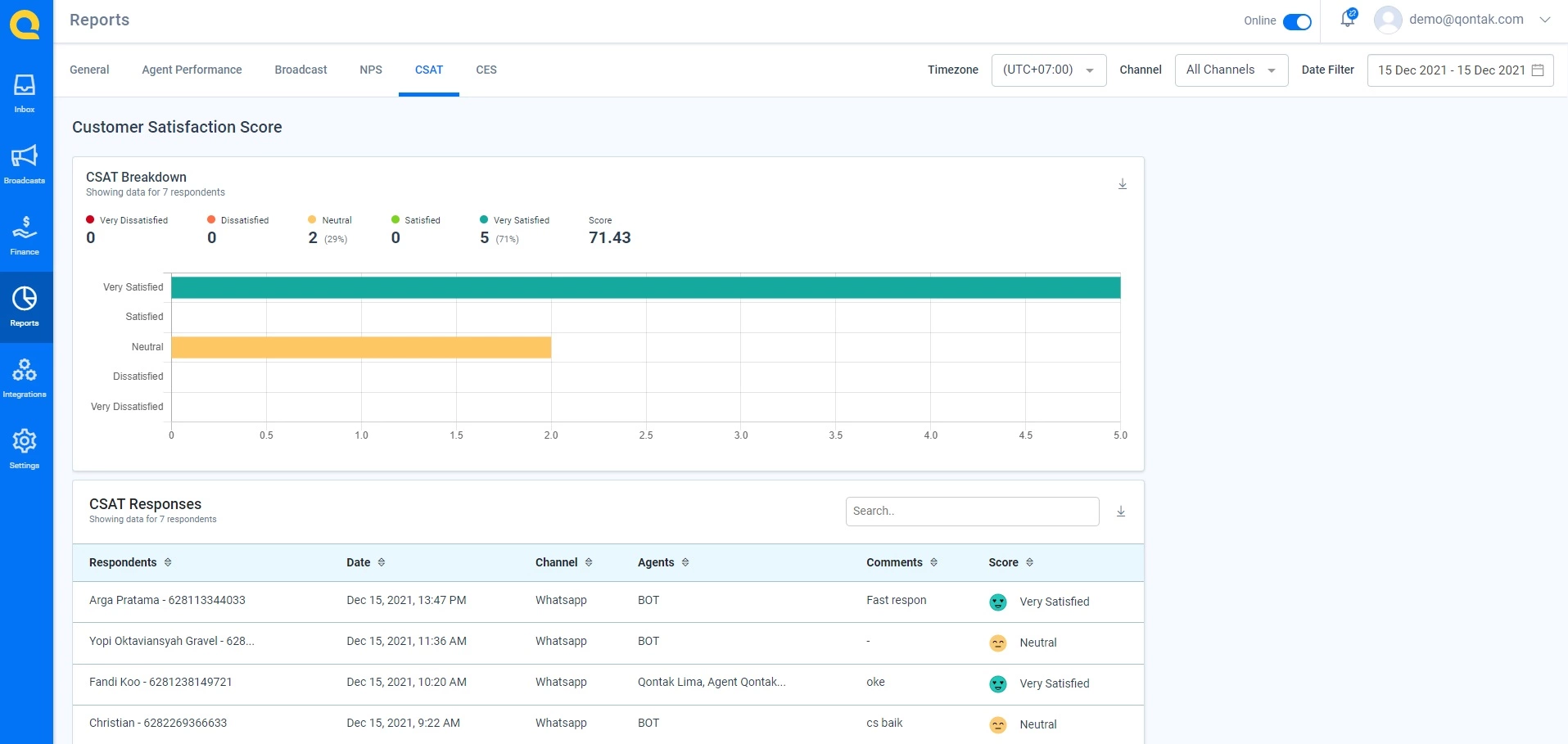Open Broadcasts from the sidebar

pos(25,165)
